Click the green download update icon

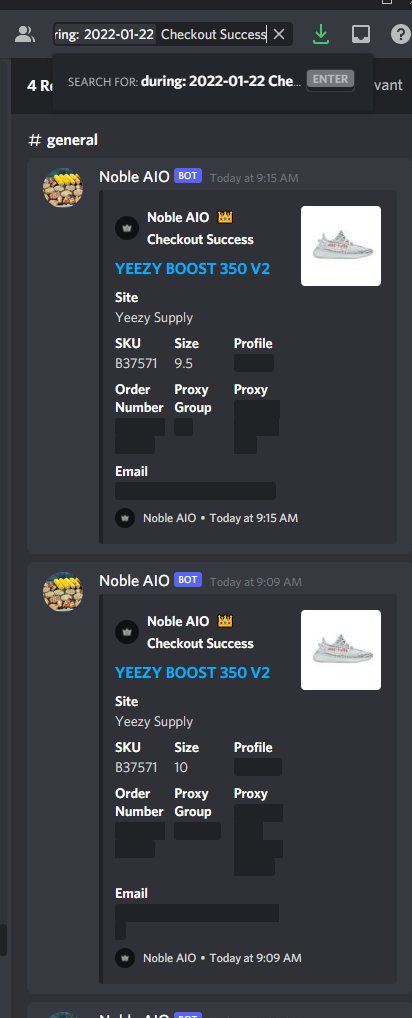[x=321, y=34]
